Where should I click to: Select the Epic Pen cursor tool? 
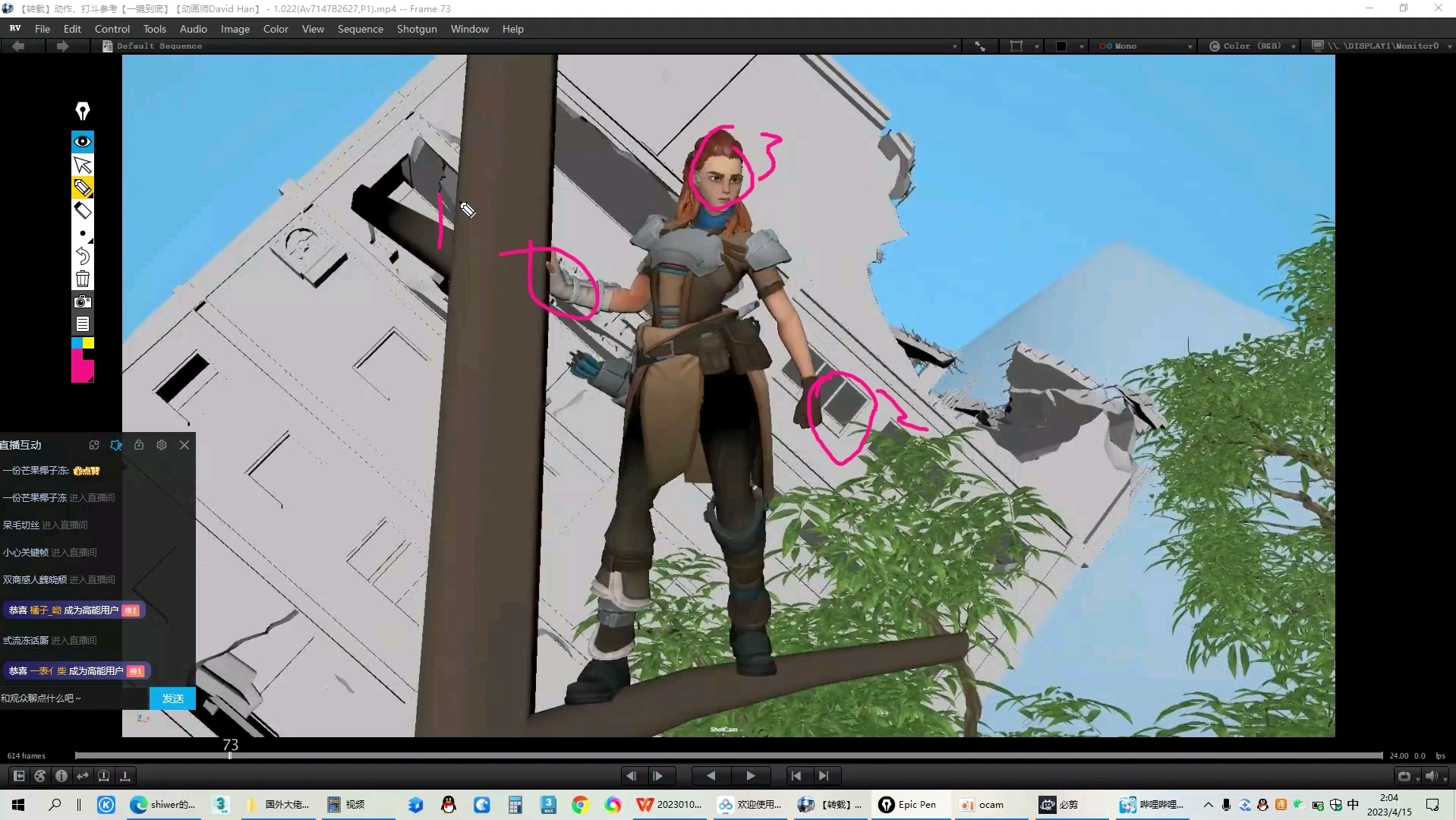(x=83, y=165)
